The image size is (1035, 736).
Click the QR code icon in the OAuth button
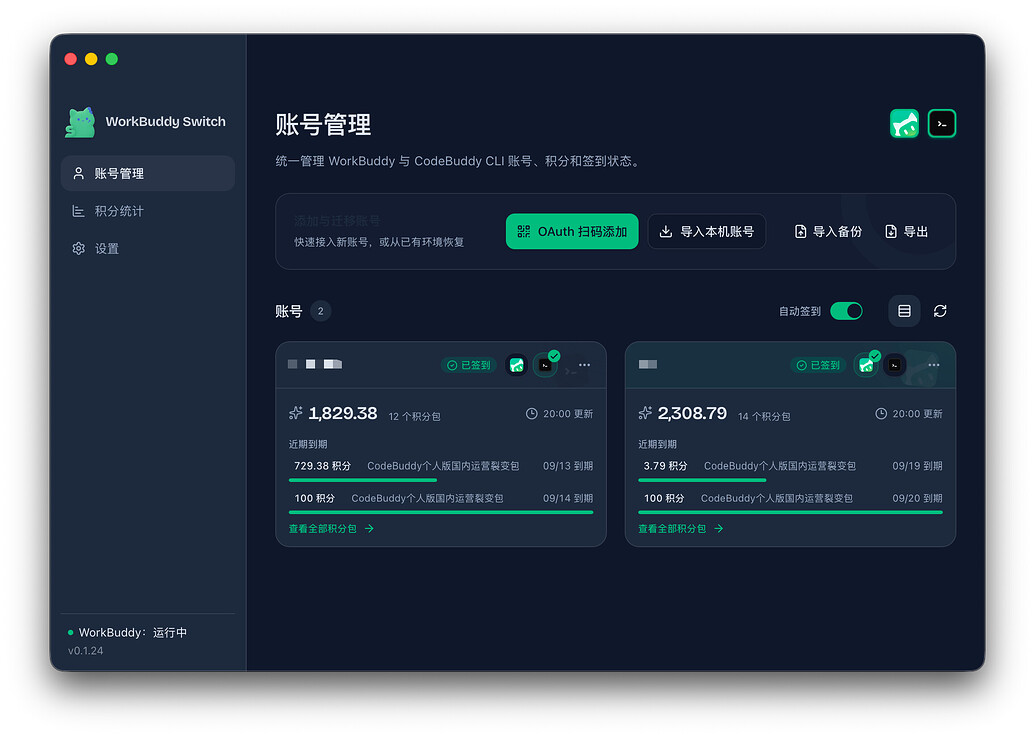point(523,232)
